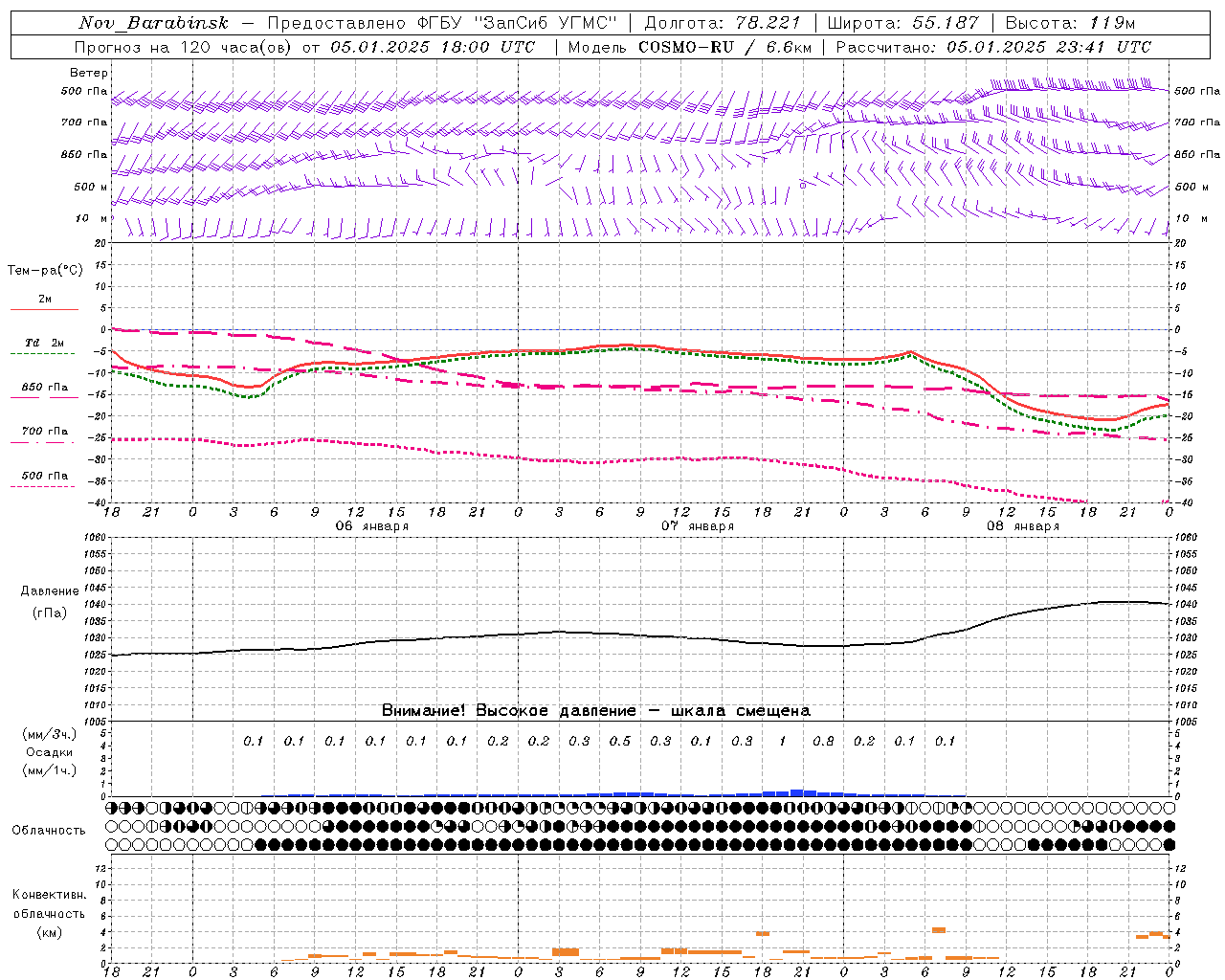Click the model name COSMO-RU / 6.6км

pos(724,47)
